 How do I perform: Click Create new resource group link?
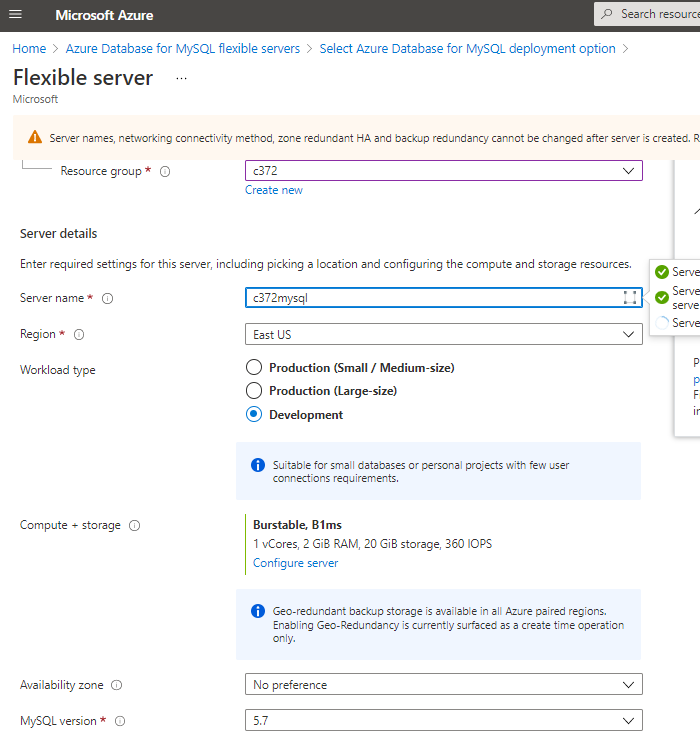(274, 190)
